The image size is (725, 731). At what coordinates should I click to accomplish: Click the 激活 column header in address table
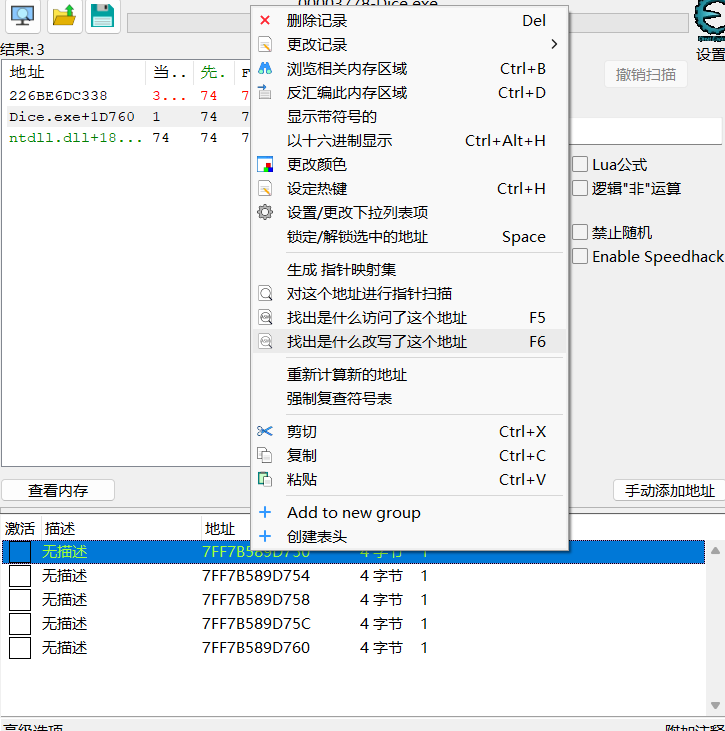point(21,528)
